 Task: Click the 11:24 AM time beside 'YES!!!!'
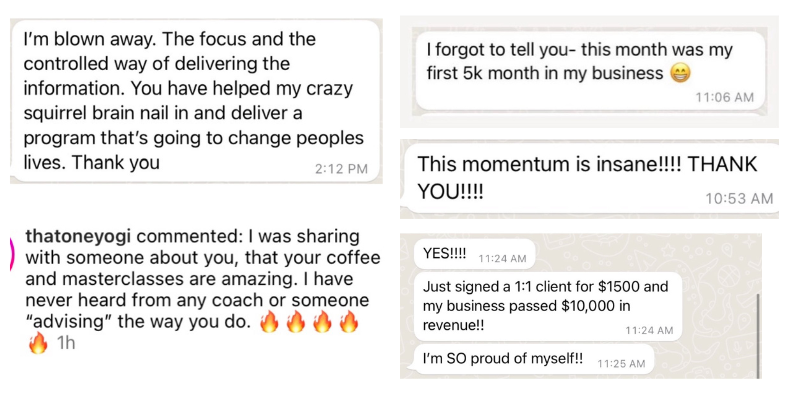pyautogui.click(x=502, y=258)
